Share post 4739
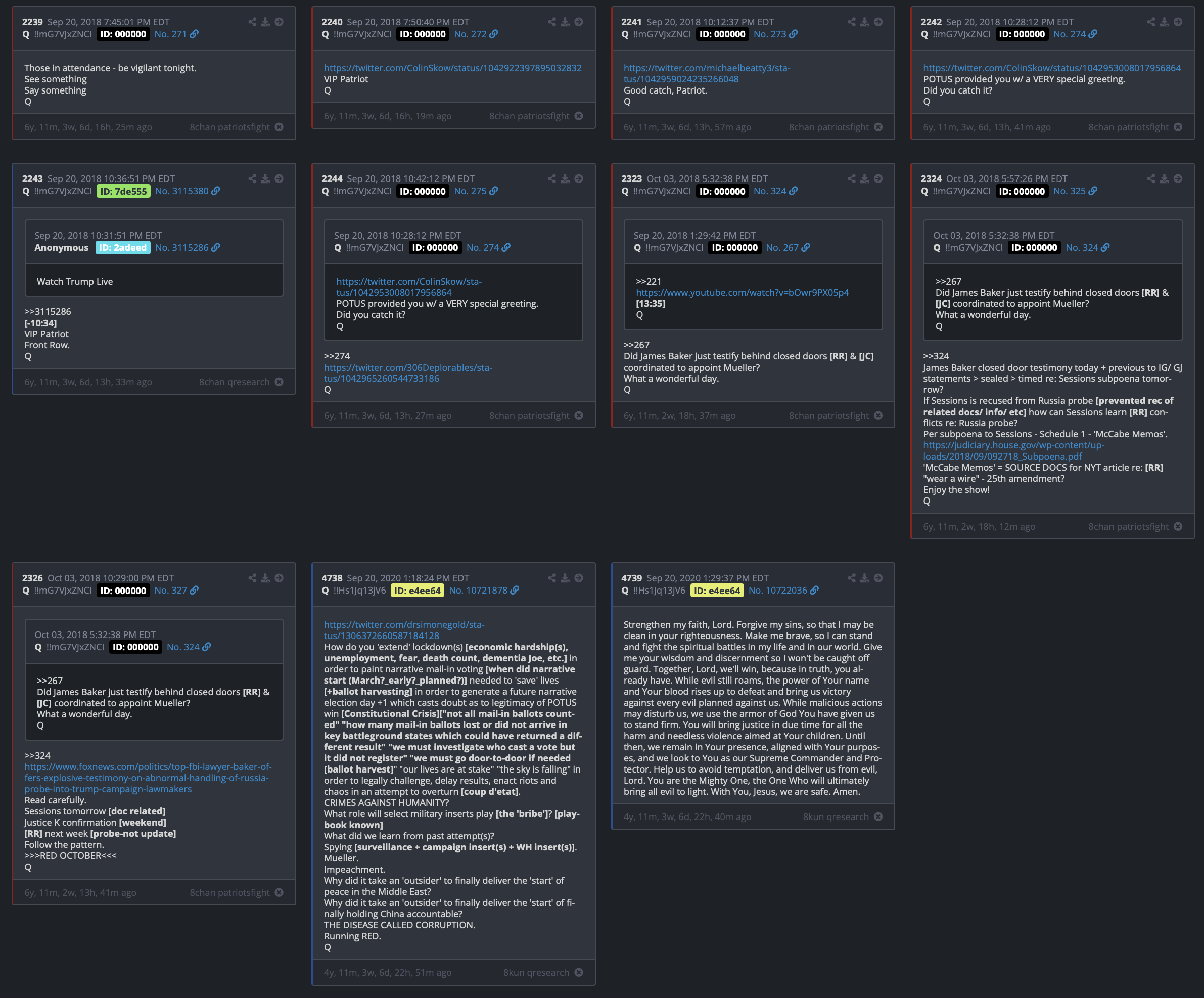 (x=851, y=578)
